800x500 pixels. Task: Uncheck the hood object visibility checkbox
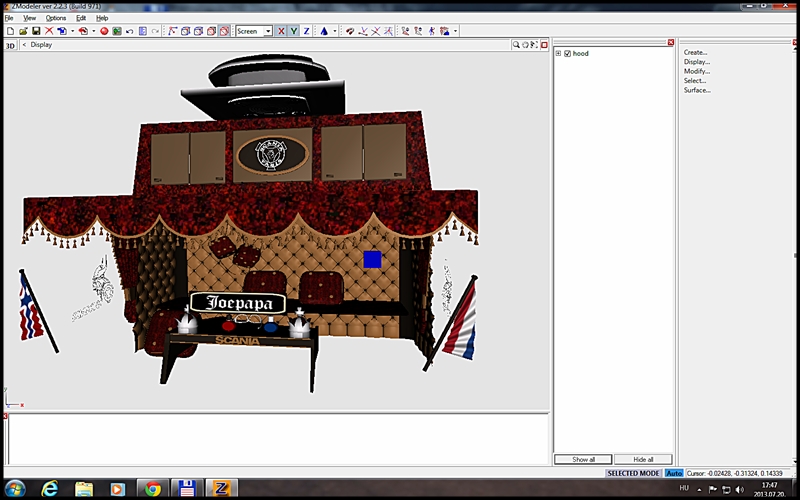coord(567,53)
